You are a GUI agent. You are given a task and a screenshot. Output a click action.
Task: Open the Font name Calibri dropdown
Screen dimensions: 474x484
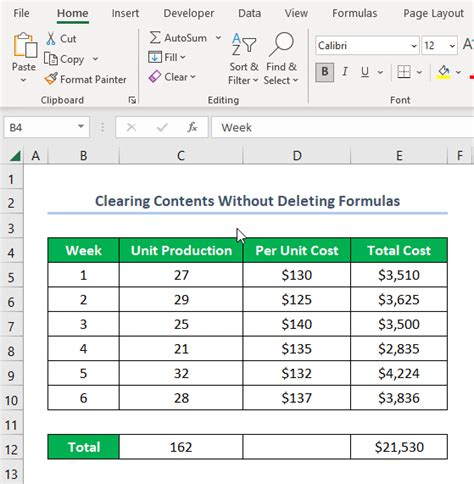[414, 46]
